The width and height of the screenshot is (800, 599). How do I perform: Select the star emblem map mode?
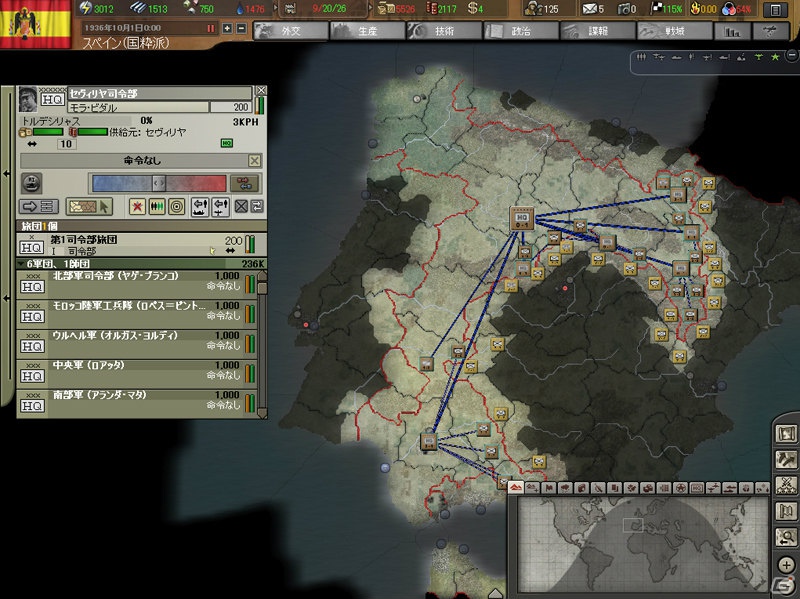681,488
